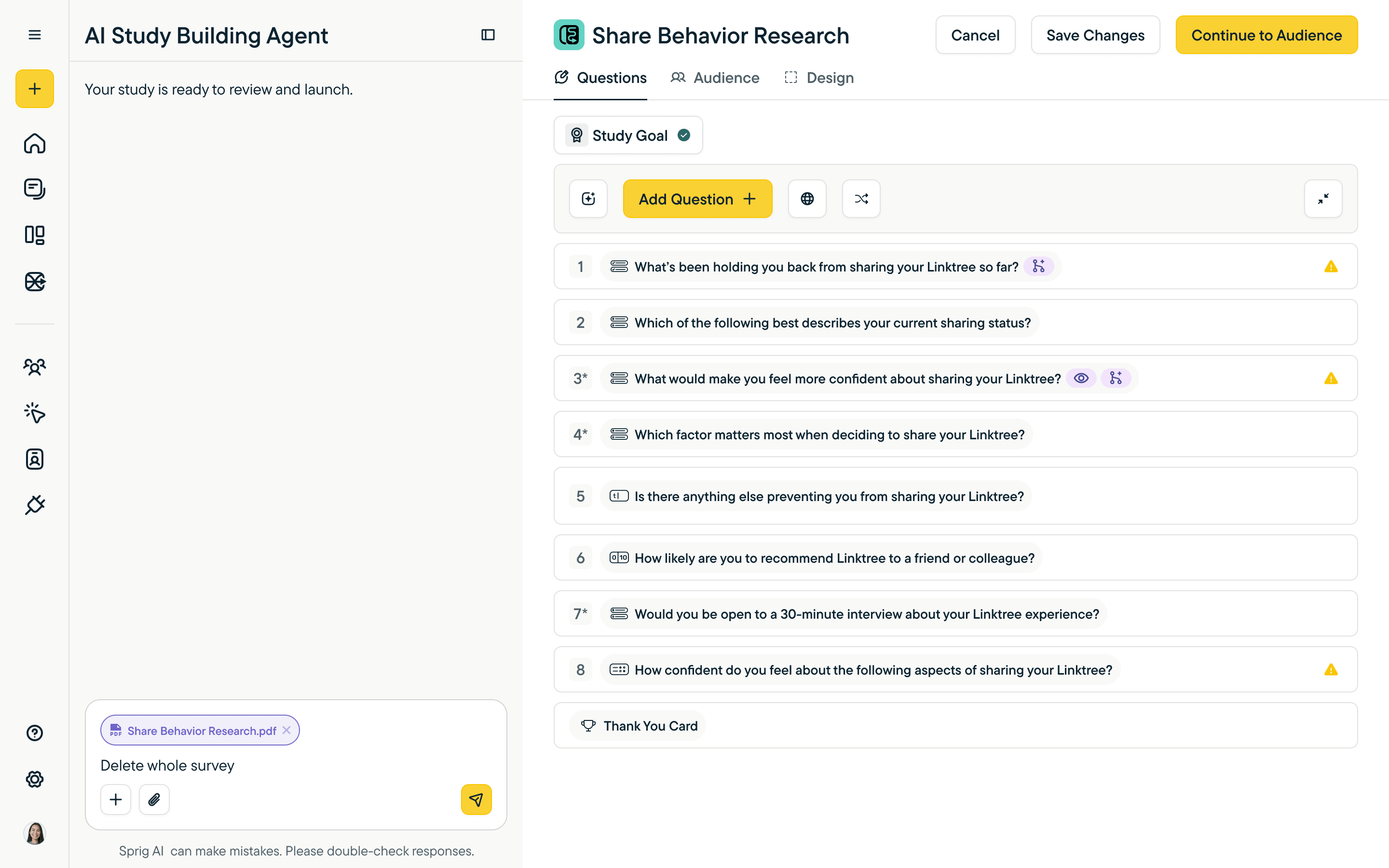Click branching logic icon on question 1

point(1039,266)
